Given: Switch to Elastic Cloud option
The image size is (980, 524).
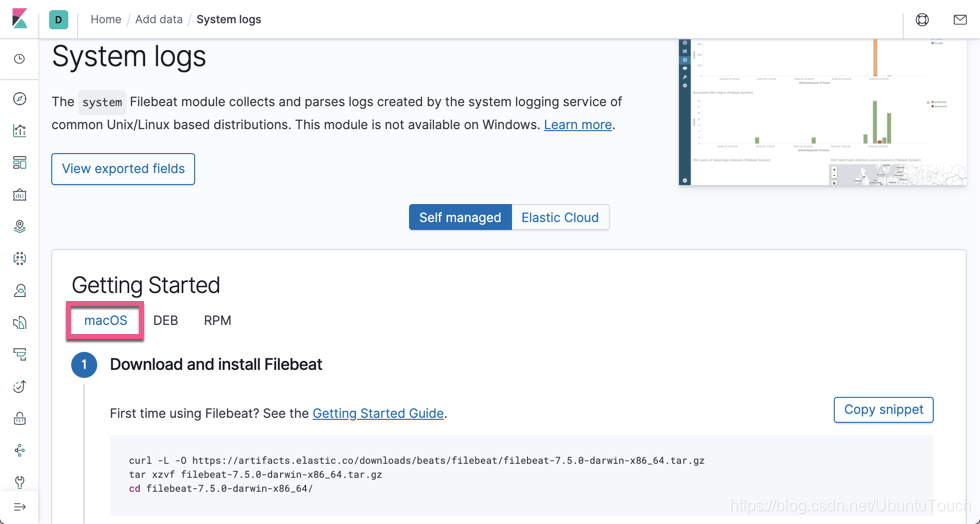Looking at the screenshot, I should [x=560, y=217].
